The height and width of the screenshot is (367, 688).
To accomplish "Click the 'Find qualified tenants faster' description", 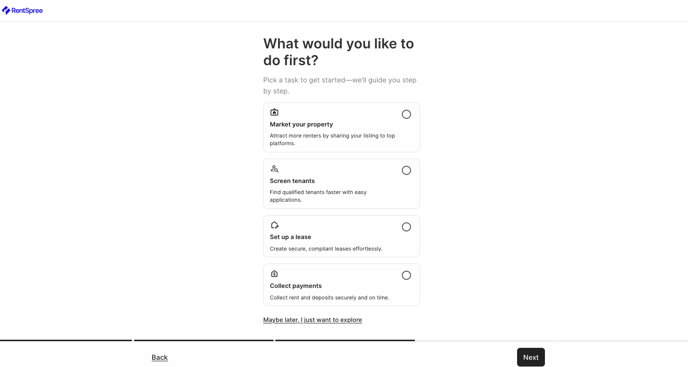I will coord(318,196).
